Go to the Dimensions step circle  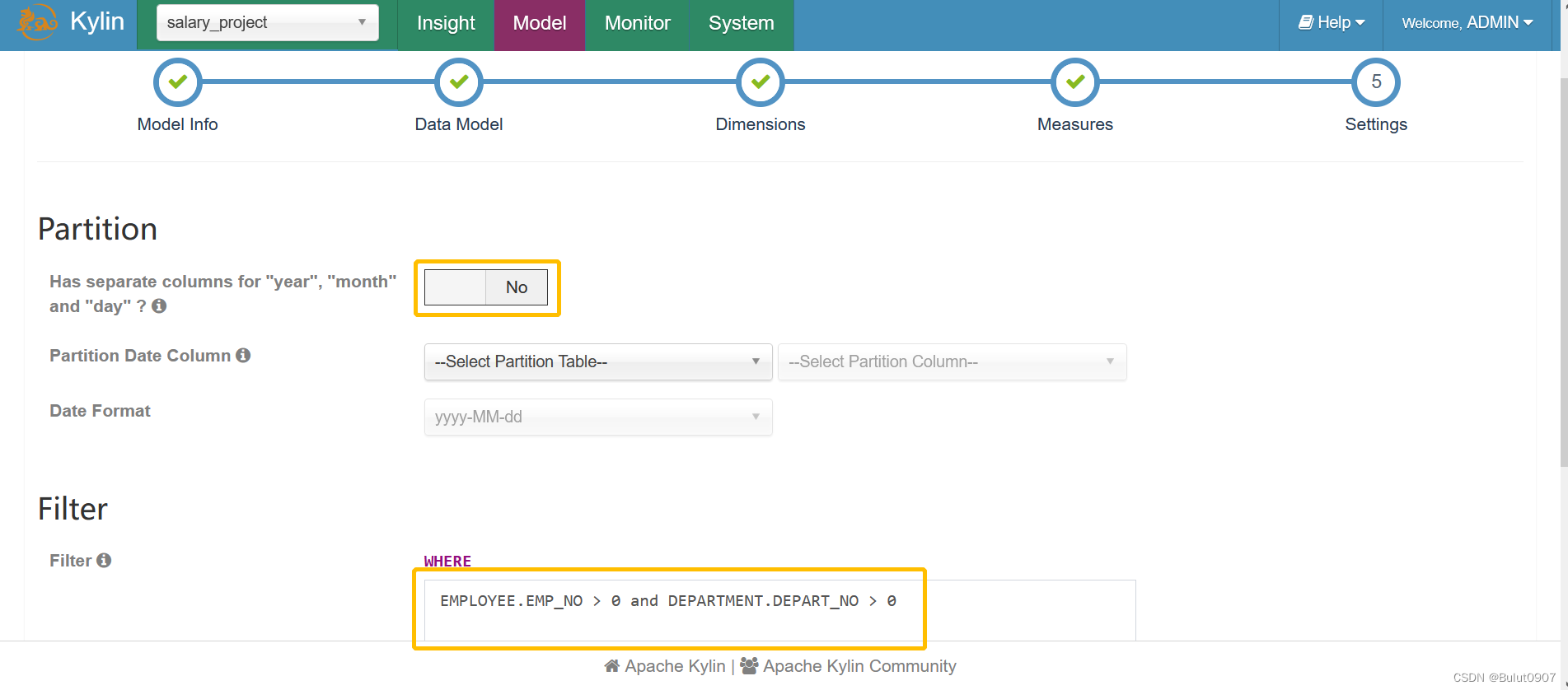[761, 82]
